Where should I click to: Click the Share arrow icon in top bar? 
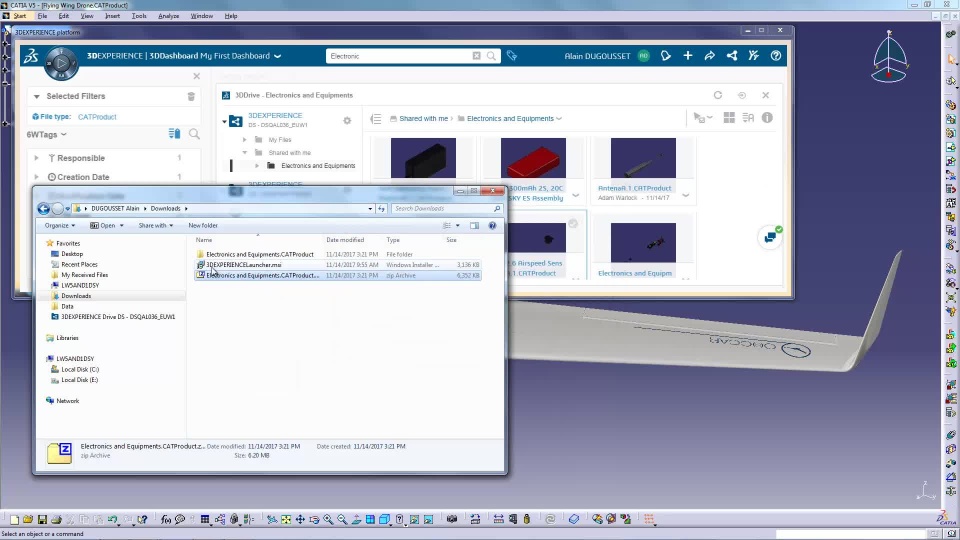pos(710,56)
